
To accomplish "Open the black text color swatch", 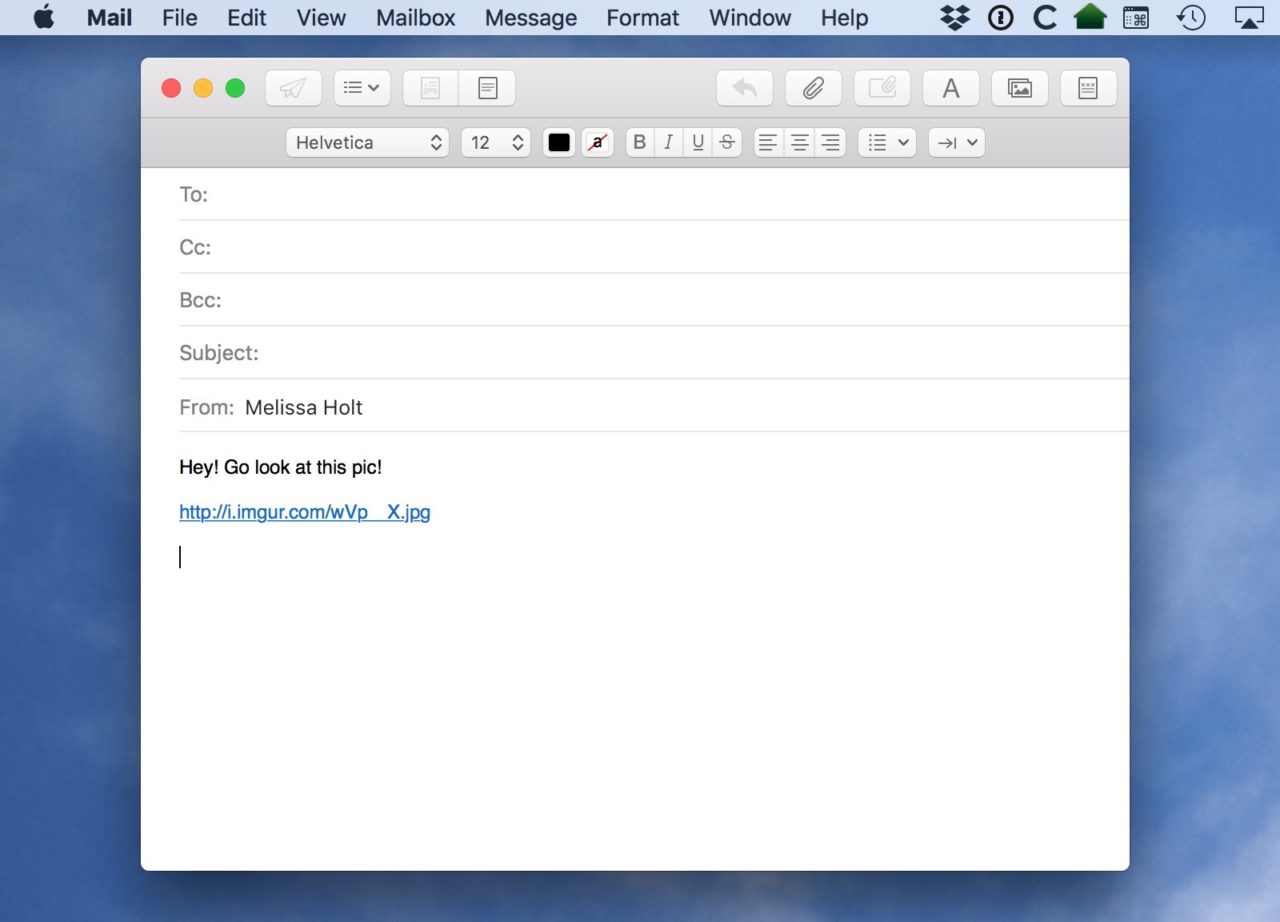I will [x=559, y=143].
